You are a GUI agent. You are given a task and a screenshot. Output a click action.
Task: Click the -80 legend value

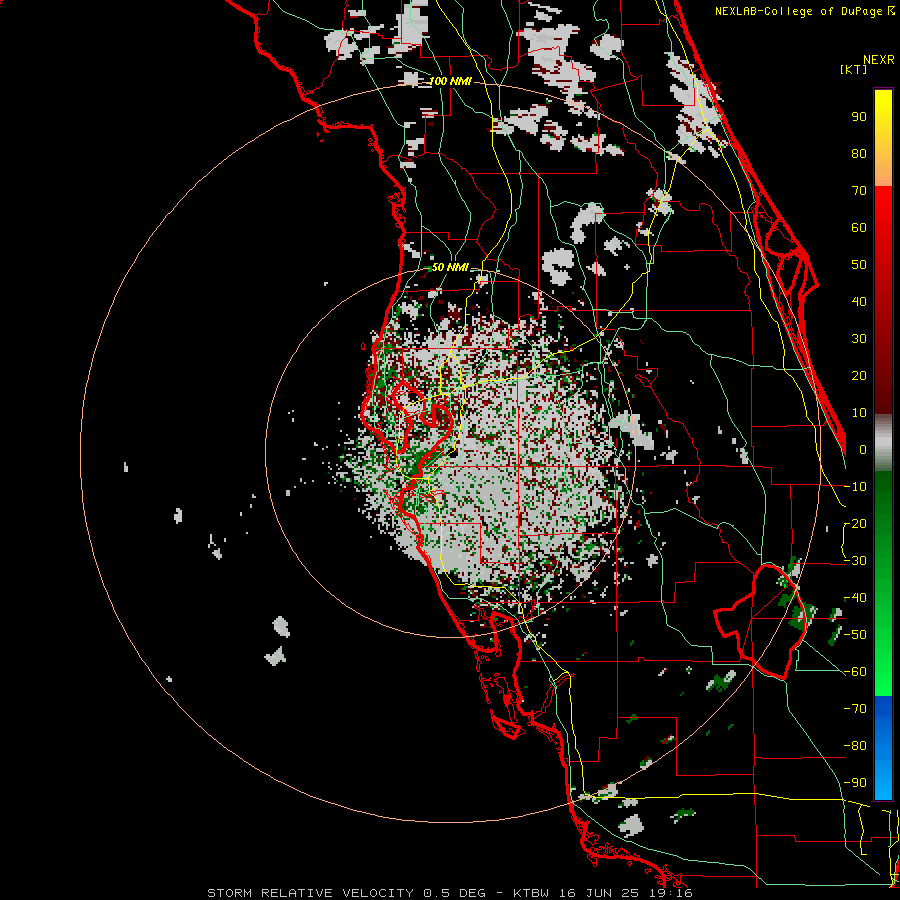pyautogui.click(x=855, y=746)
